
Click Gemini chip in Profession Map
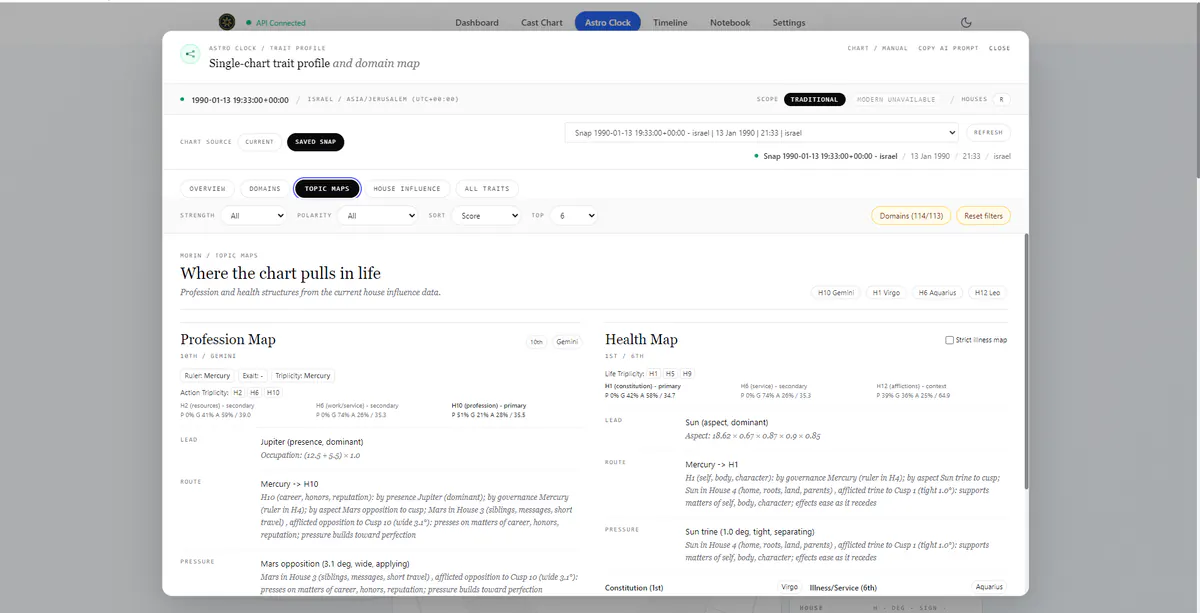tap(567, 342)
